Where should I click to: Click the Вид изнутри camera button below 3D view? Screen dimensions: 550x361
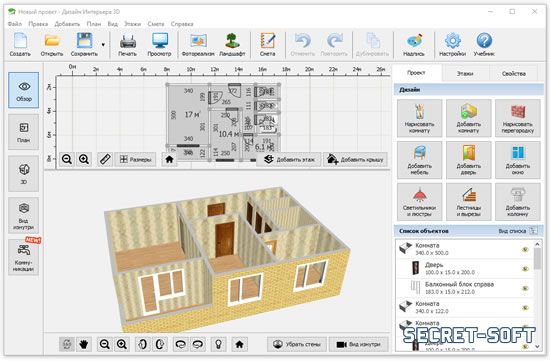(358, 344)
